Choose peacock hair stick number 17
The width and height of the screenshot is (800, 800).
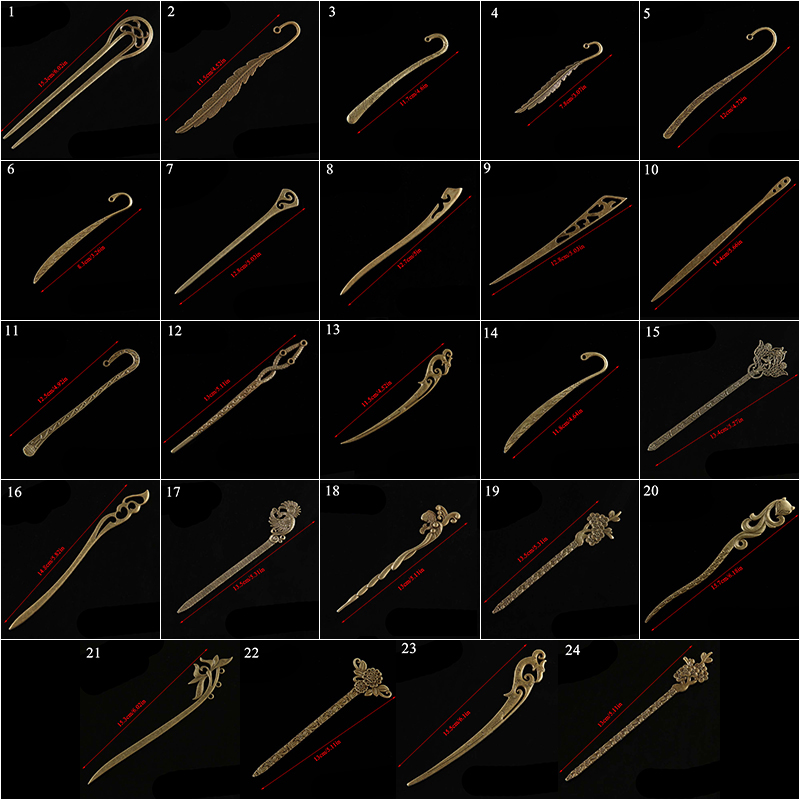[240, 559]
